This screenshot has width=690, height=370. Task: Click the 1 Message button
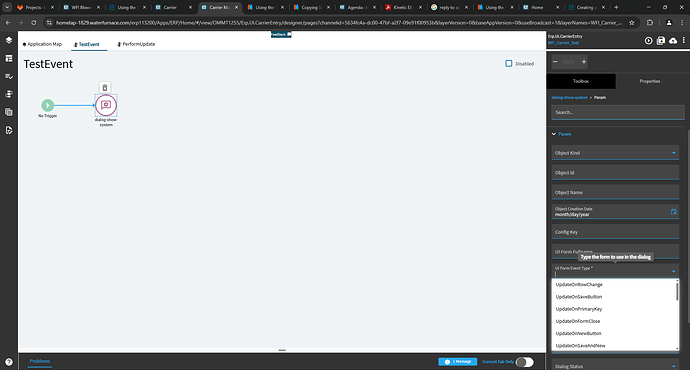(x=458, y=362)
